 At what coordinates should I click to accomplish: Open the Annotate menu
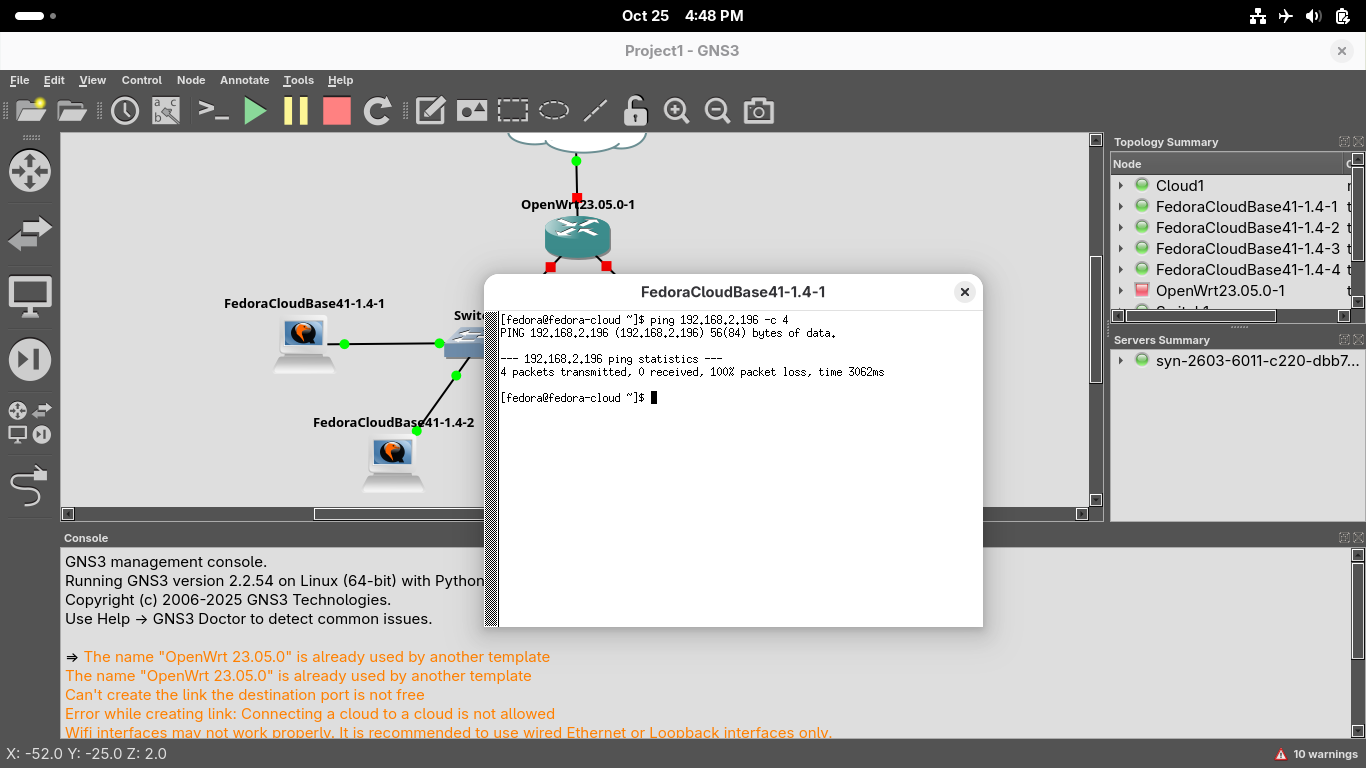pos(244,80)
